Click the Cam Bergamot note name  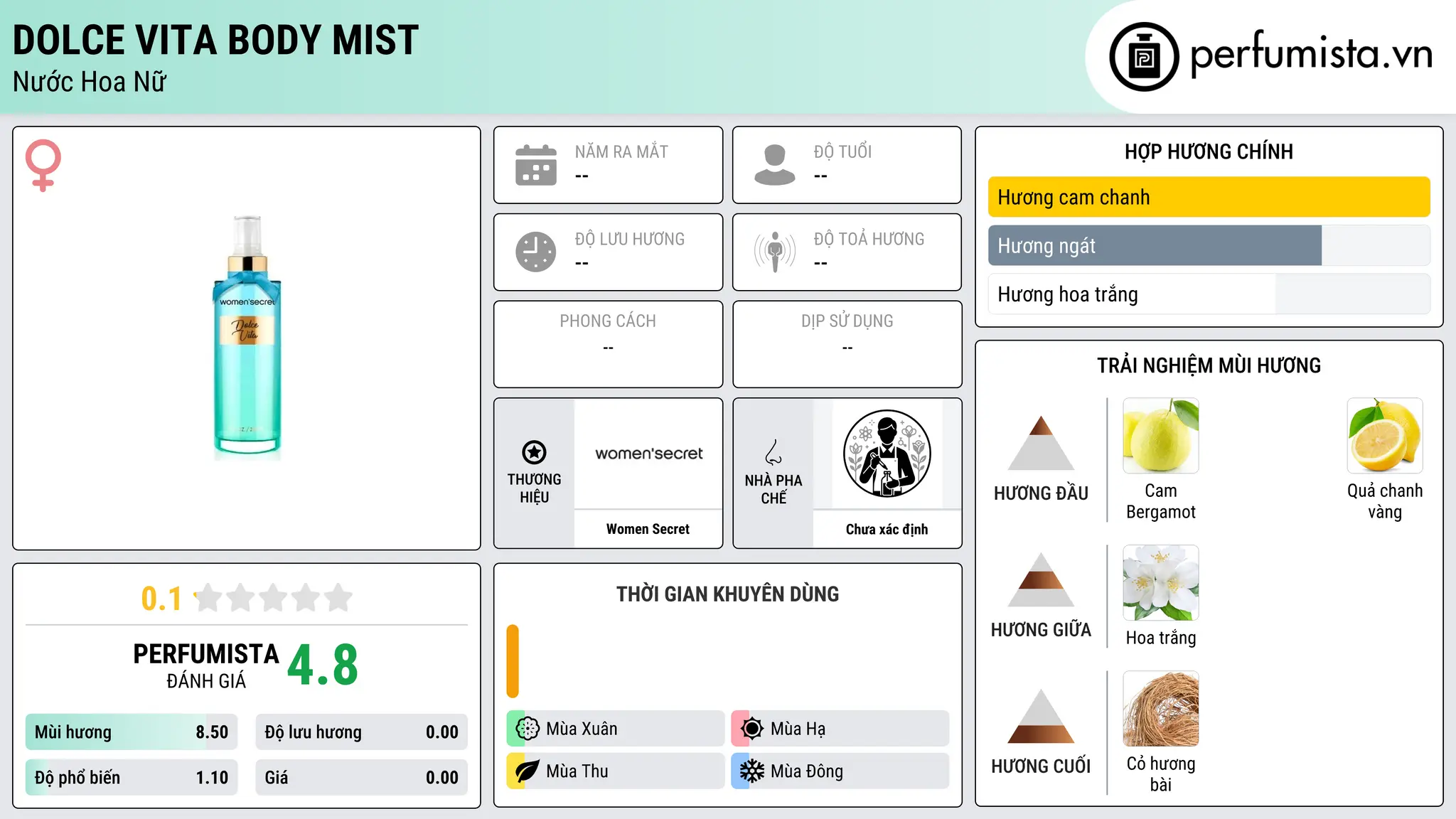(1161, 501)
